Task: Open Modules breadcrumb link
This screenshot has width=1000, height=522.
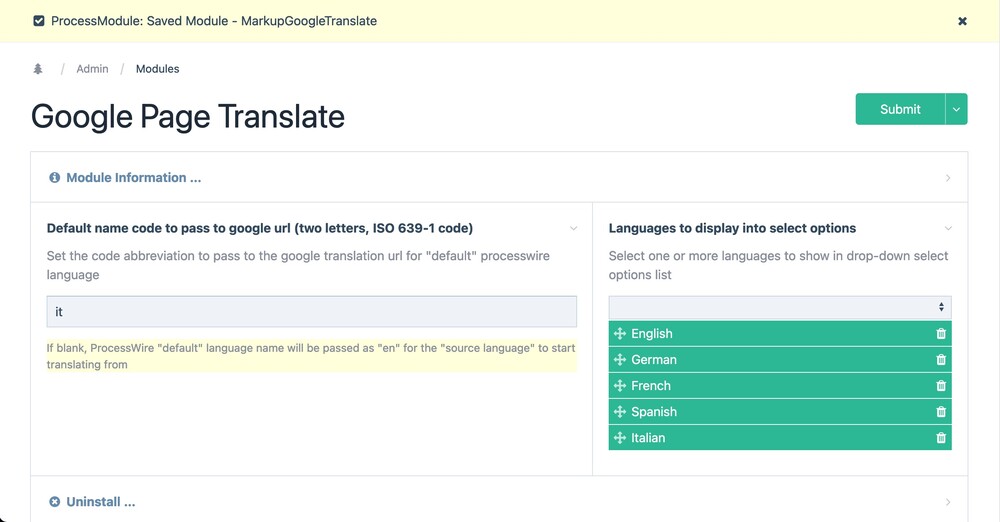Action: pyautogui.click(x=157, y=69)
